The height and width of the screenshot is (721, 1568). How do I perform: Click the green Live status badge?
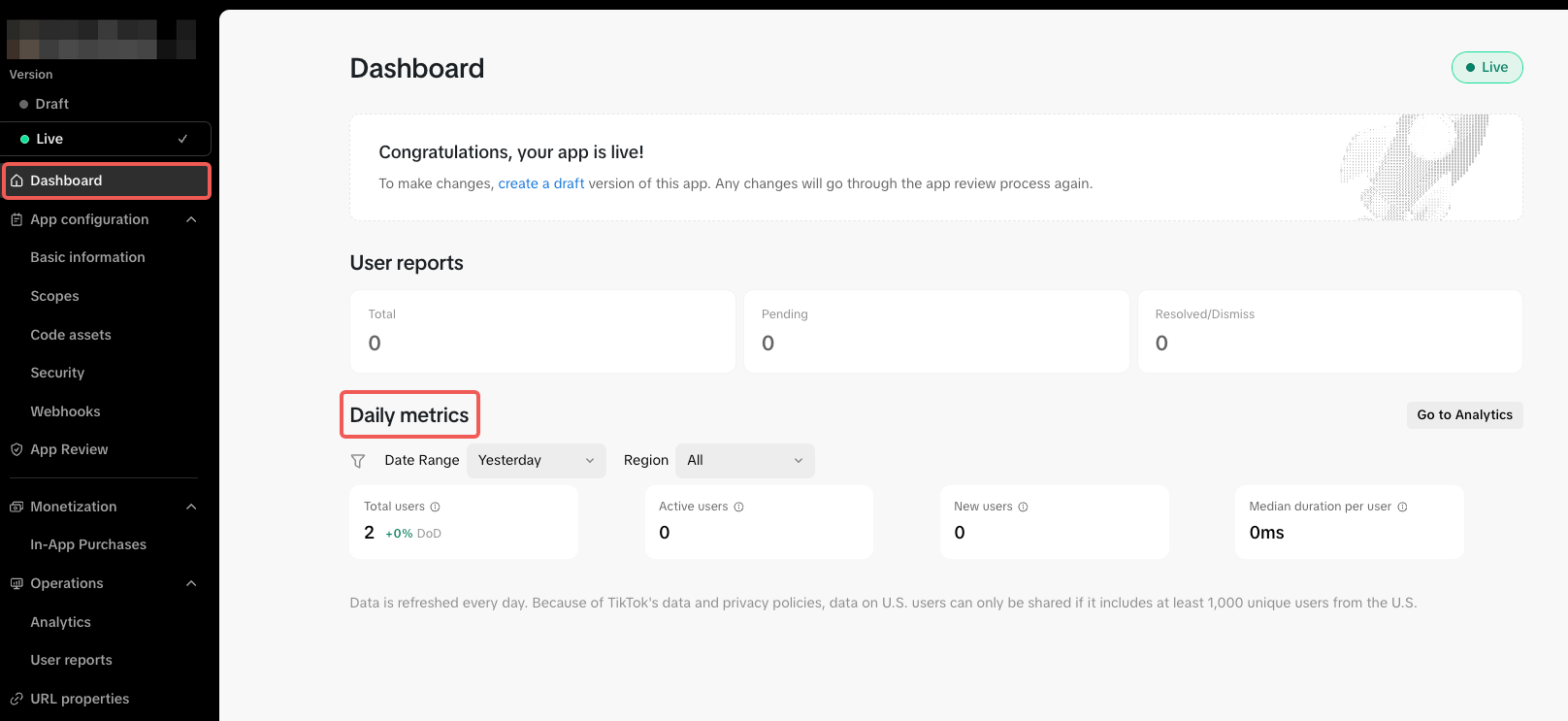tap(1486, 67)
